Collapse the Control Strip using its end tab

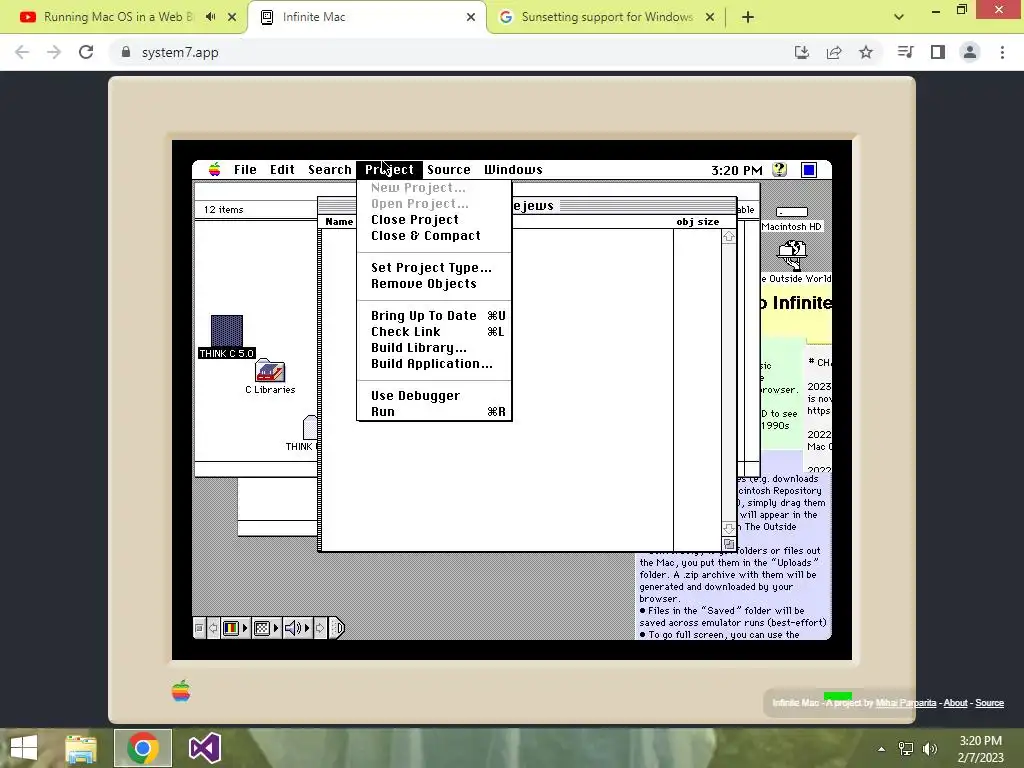click(x=336, y=628)
